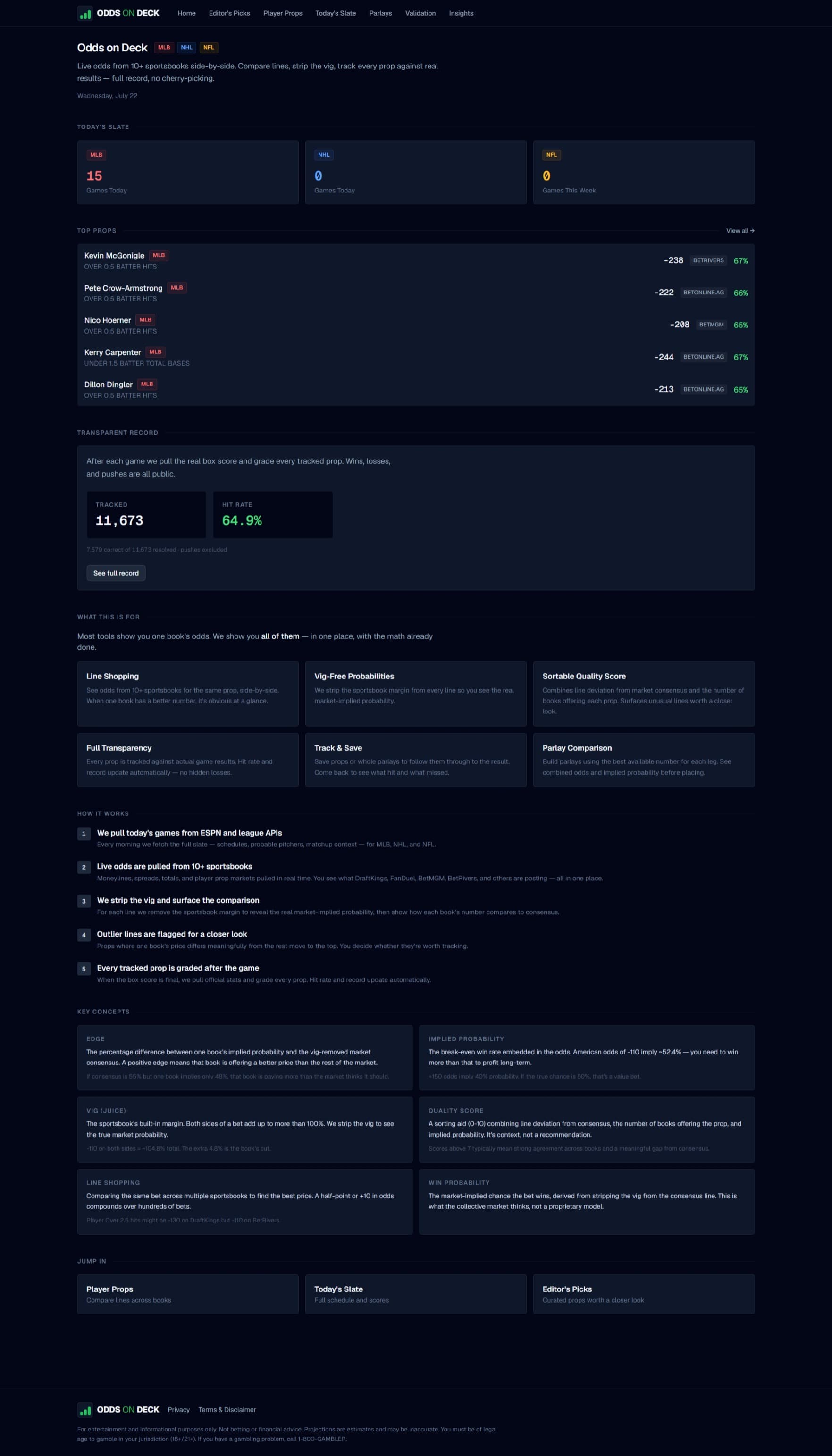This screenshot has height=1456, width=832.
Task: Click the Odds on Deck footer logo
Action: click(x=118, y=1409)
